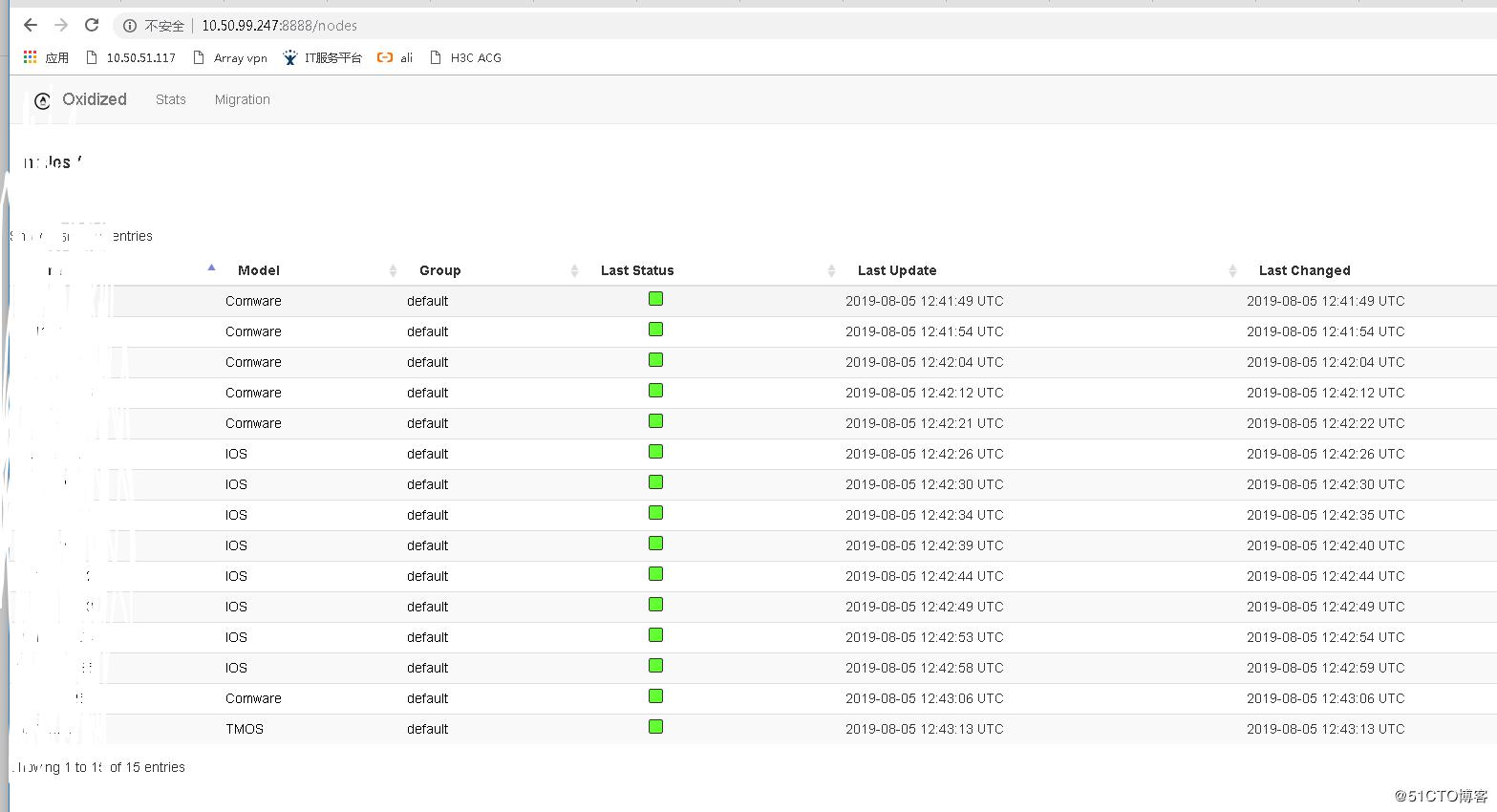
Task: Select default group cell in TMOS row
Action: click(427, 729)
